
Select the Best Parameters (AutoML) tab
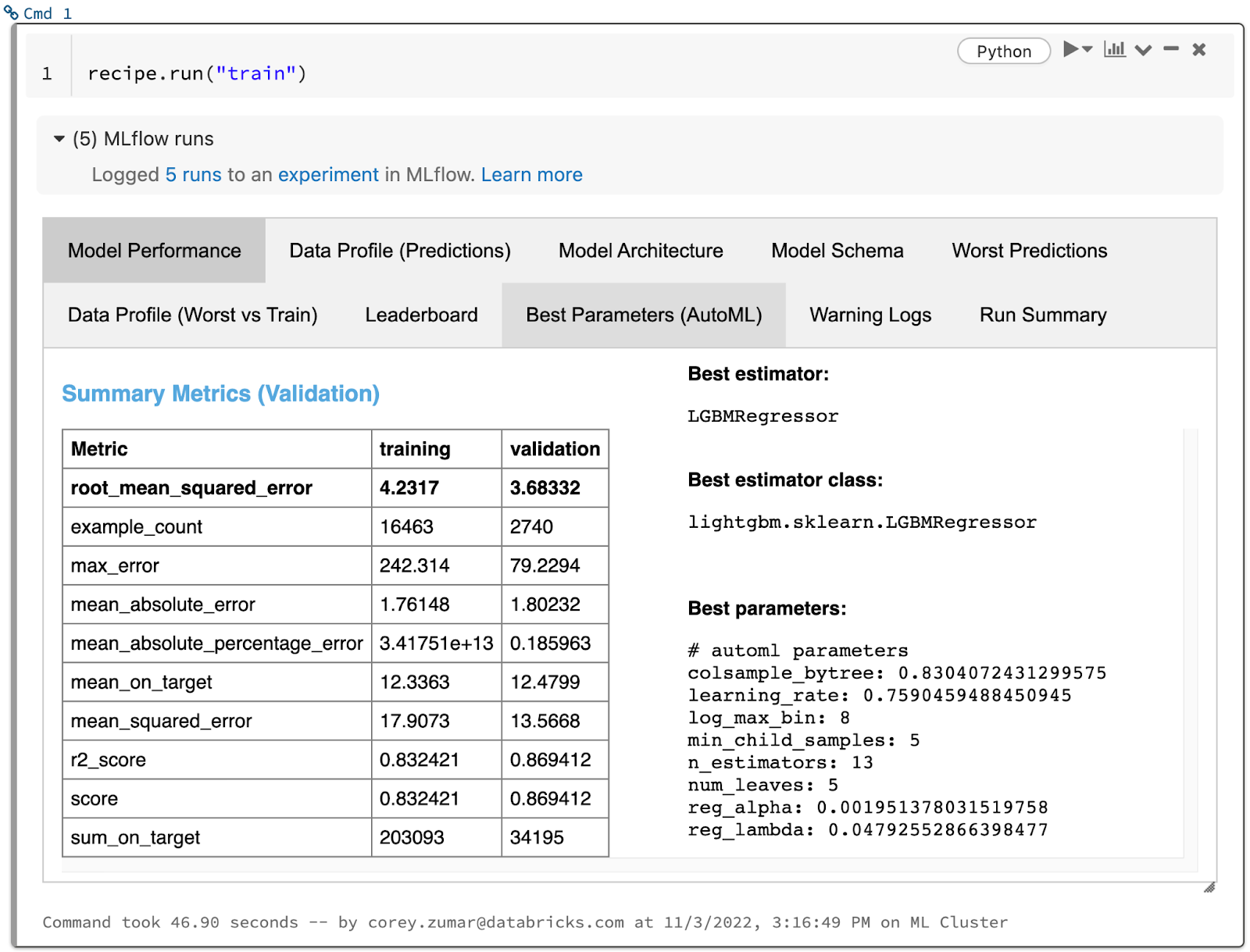point(644,315)
